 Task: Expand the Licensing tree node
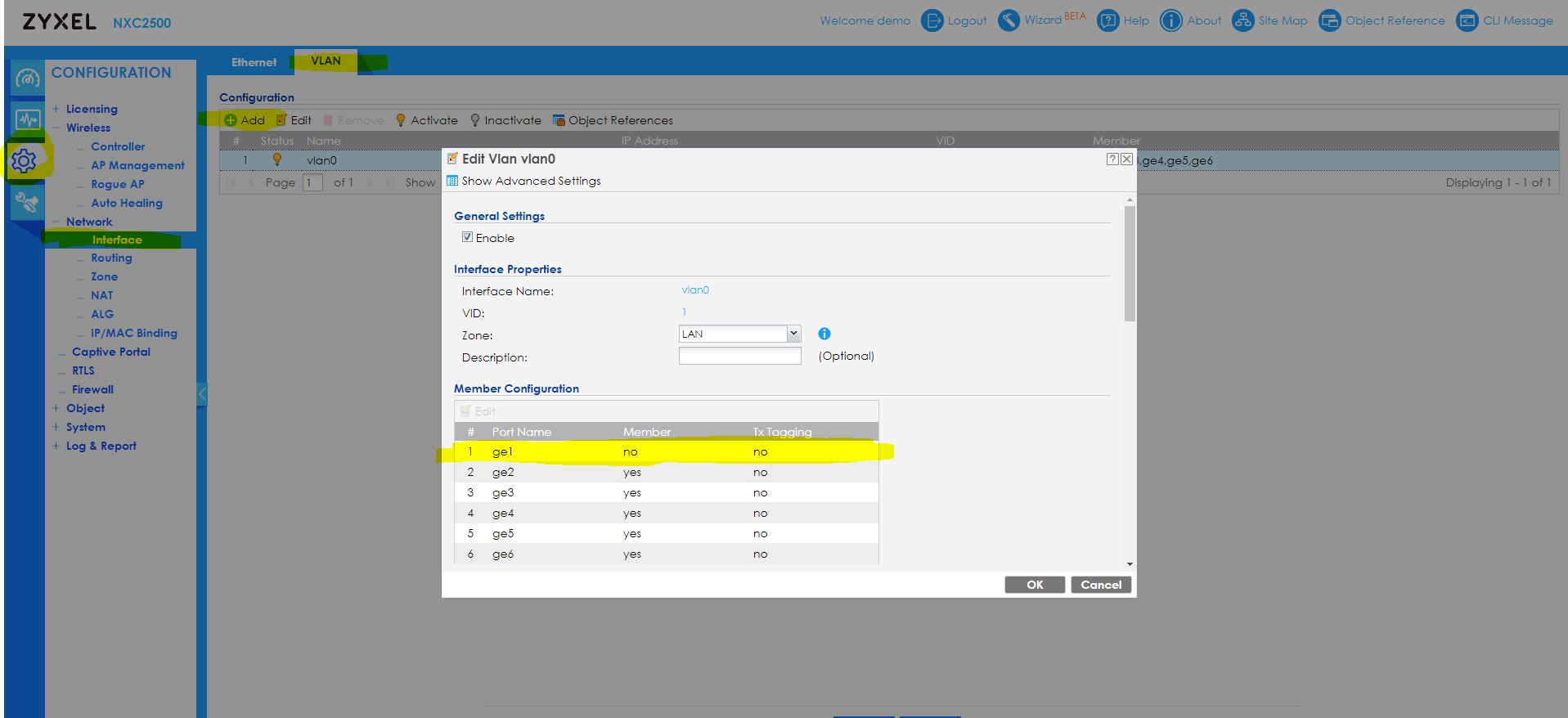click(x=56, y=109)
